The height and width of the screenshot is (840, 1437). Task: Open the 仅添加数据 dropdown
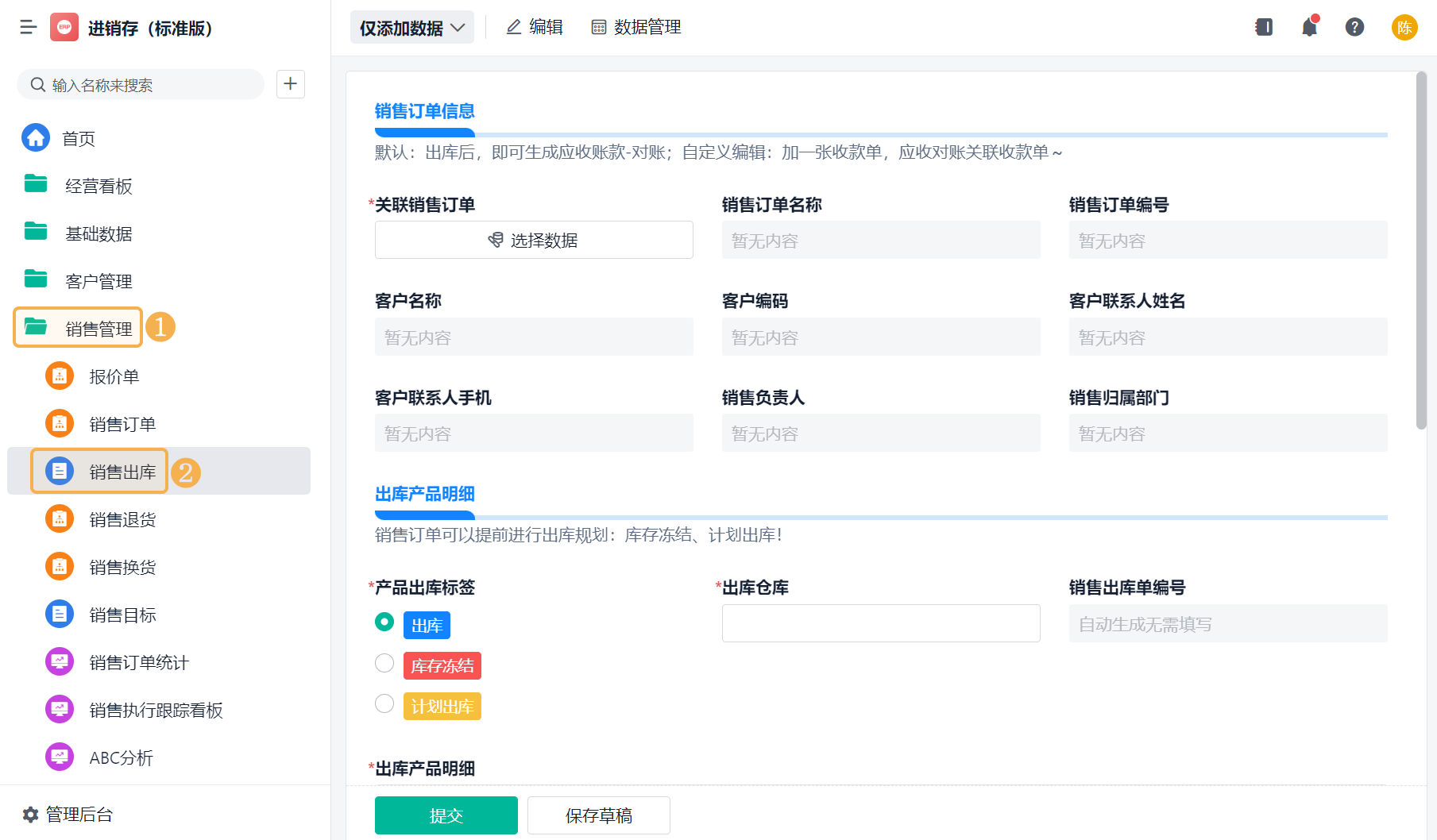(x=412, y=28)
